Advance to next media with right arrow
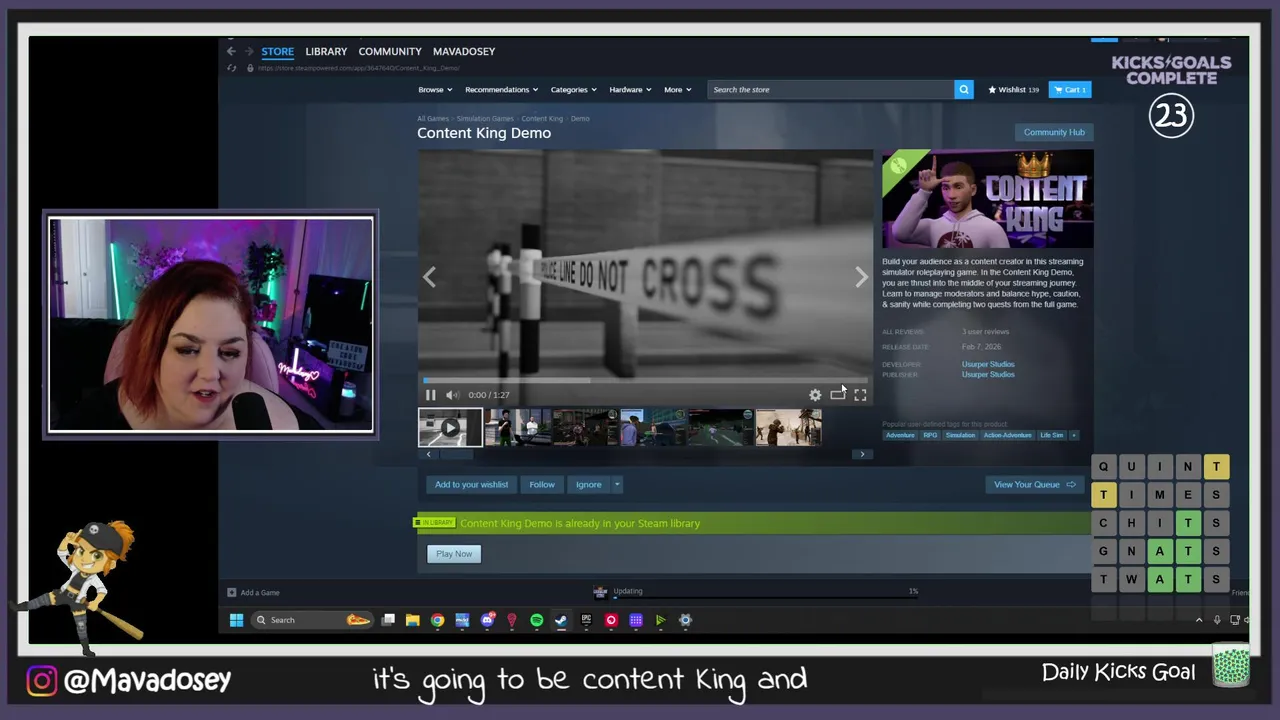Screen dimensions: 1280x720 click(861, 277)
